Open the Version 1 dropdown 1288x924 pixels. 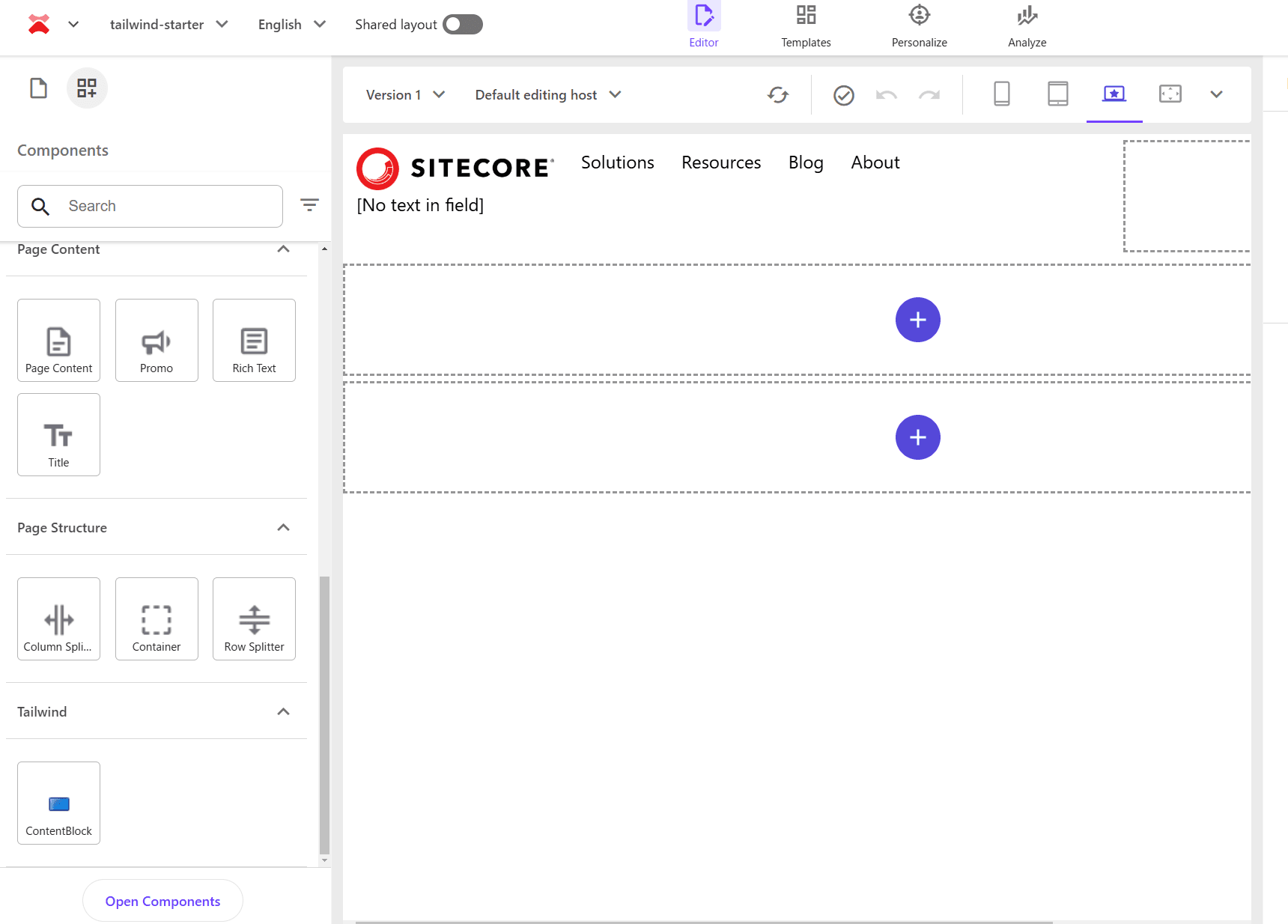pyautogui.click(x=405, y=95)
